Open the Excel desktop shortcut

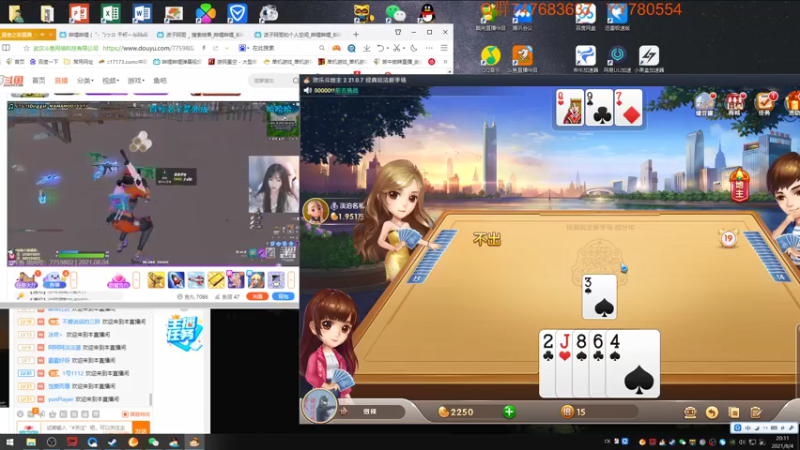click(110, 13)
